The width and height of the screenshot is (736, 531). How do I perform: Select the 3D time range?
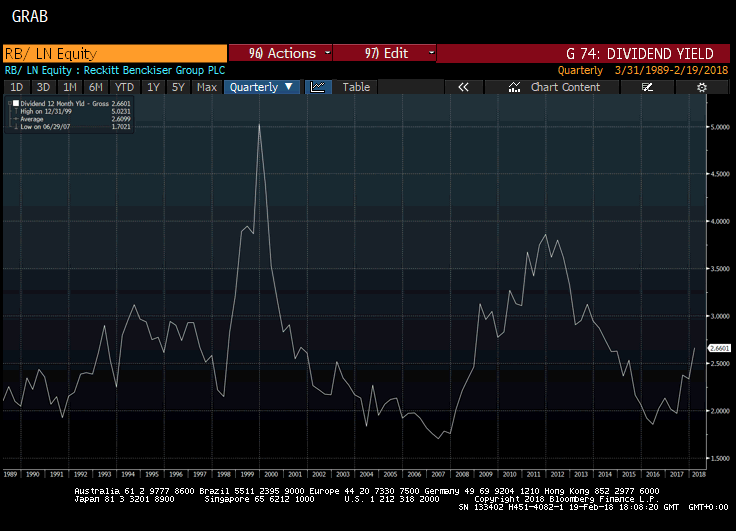[43, 87]
